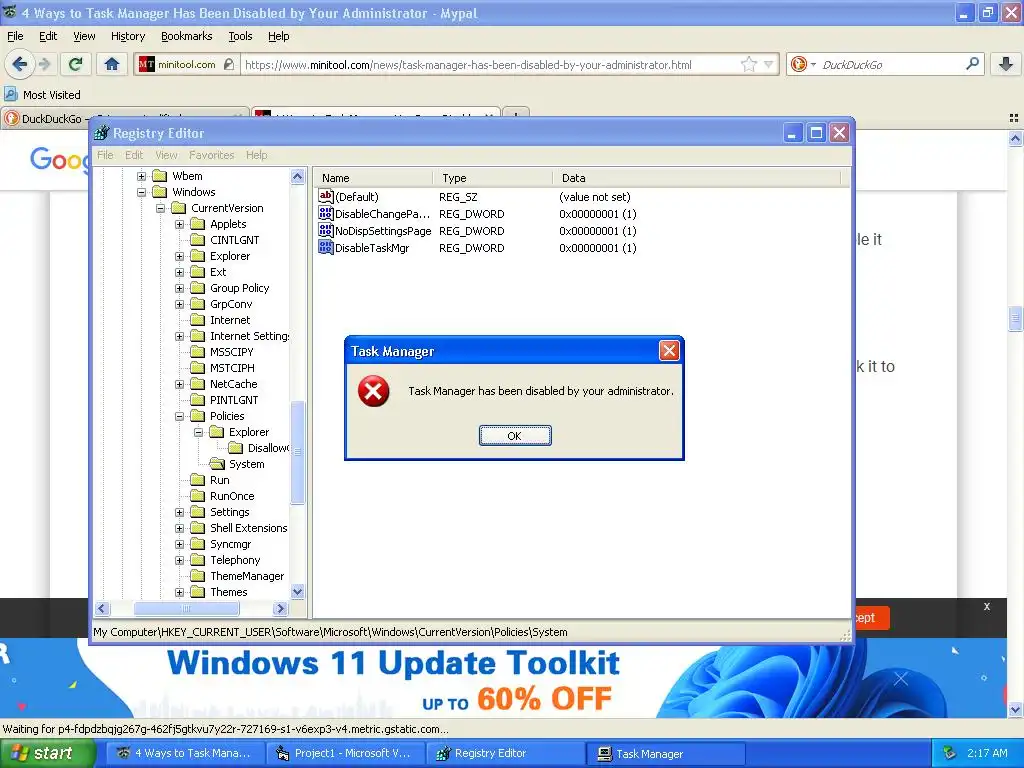Open the browser Help menu
1024x768 pixels.
[278, 36]
